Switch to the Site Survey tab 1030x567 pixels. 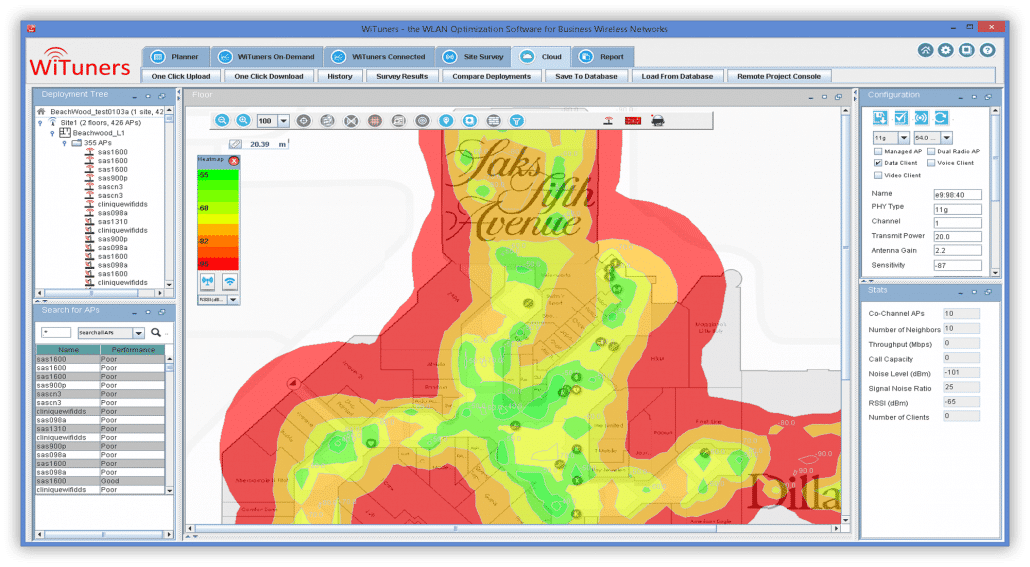[x=474, y=57]
